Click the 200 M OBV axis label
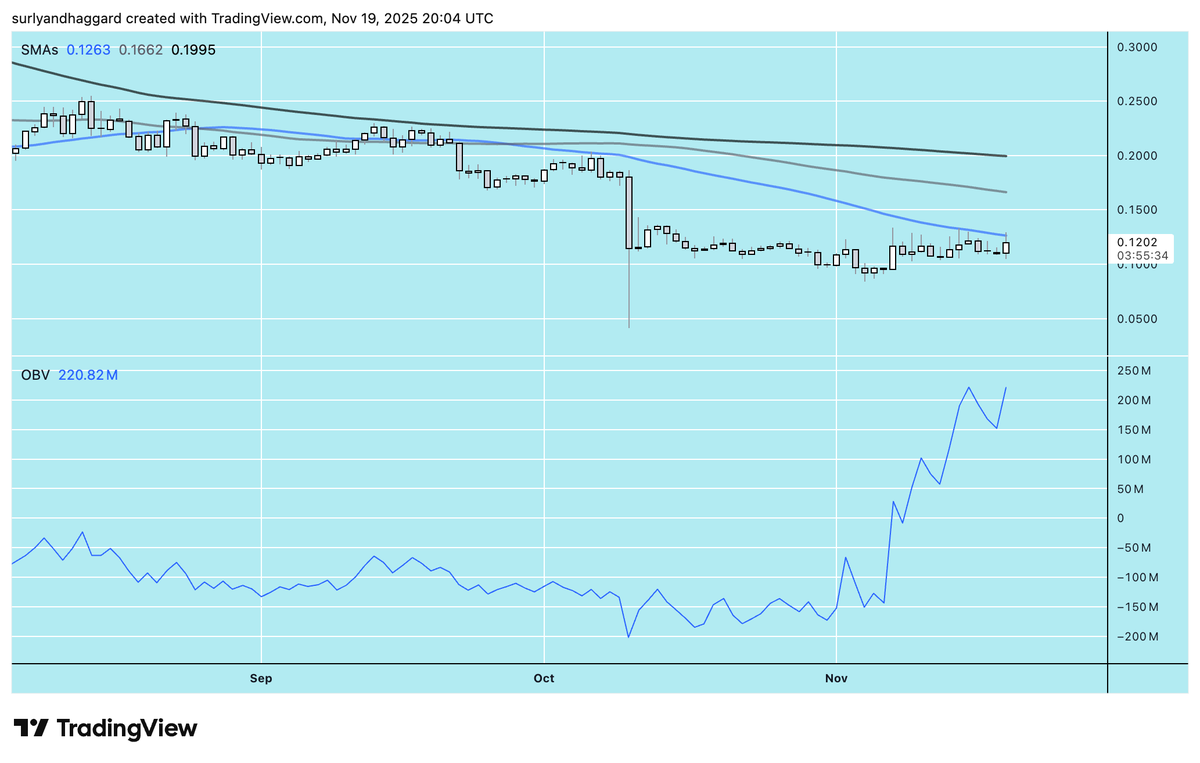This screenshot has height=763, width=1200. pos(1134,401)
